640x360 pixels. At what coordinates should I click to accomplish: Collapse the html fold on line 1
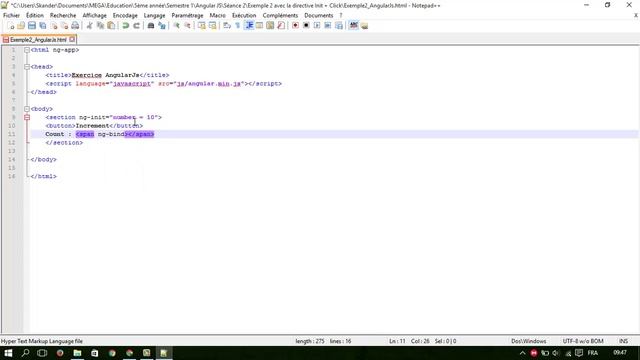point(27,50)
